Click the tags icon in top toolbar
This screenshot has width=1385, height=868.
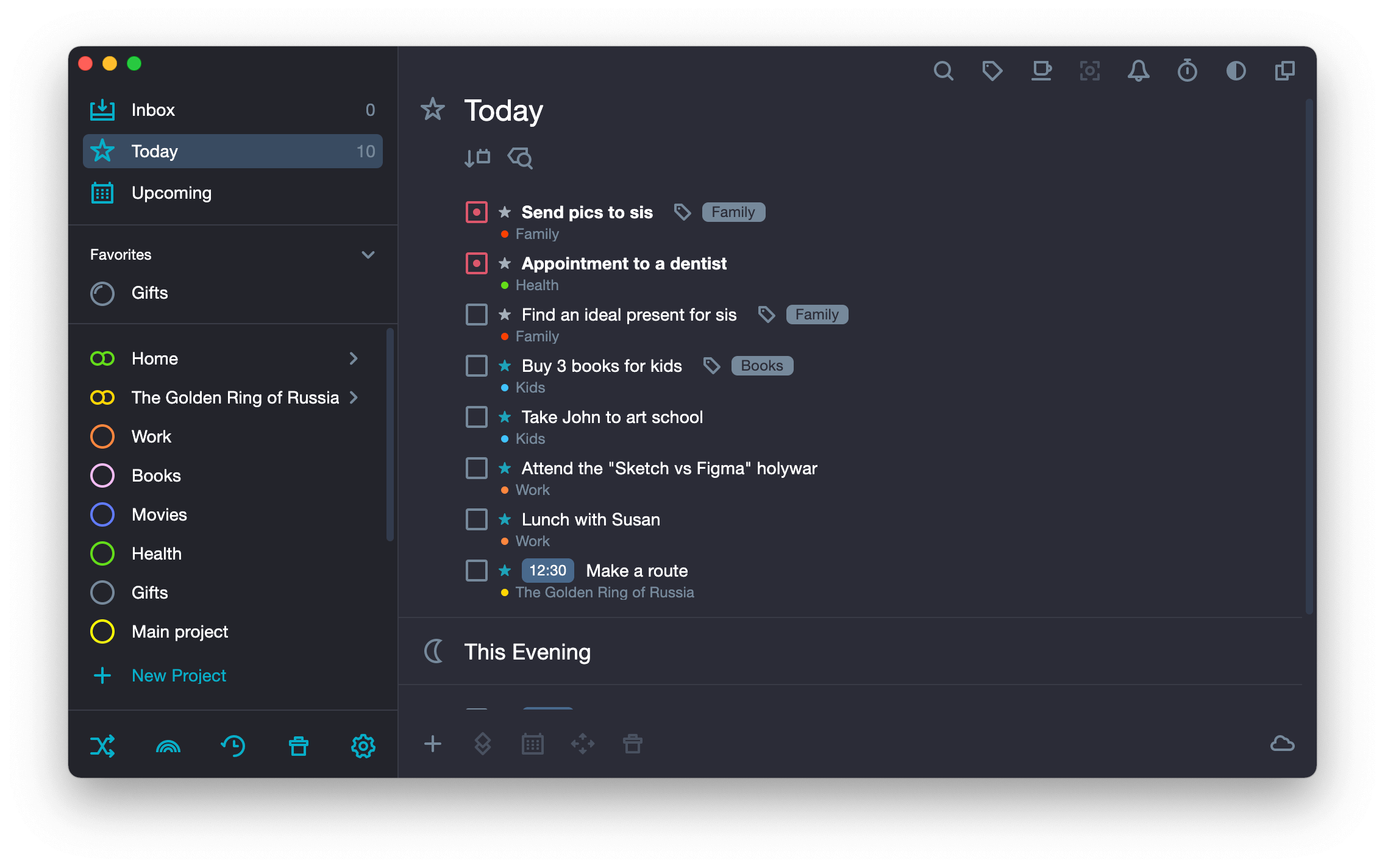coord(992,71)
